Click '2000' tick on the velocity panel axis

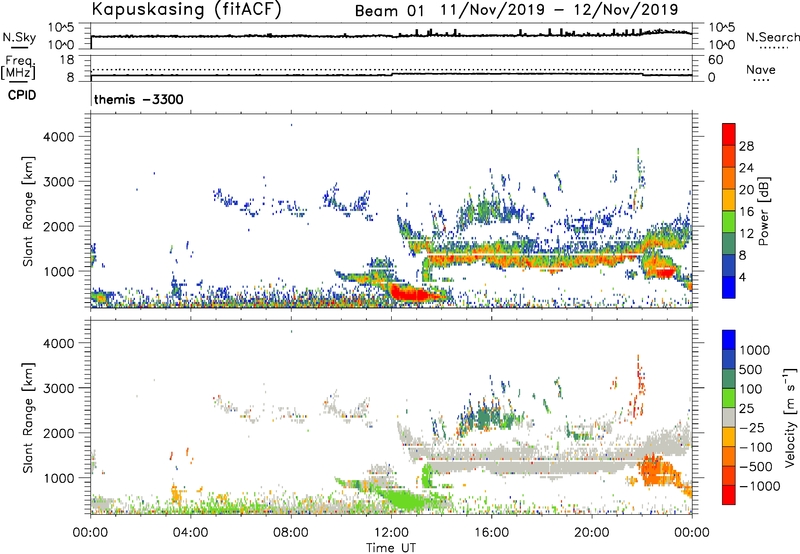click(x=59, y=433)
